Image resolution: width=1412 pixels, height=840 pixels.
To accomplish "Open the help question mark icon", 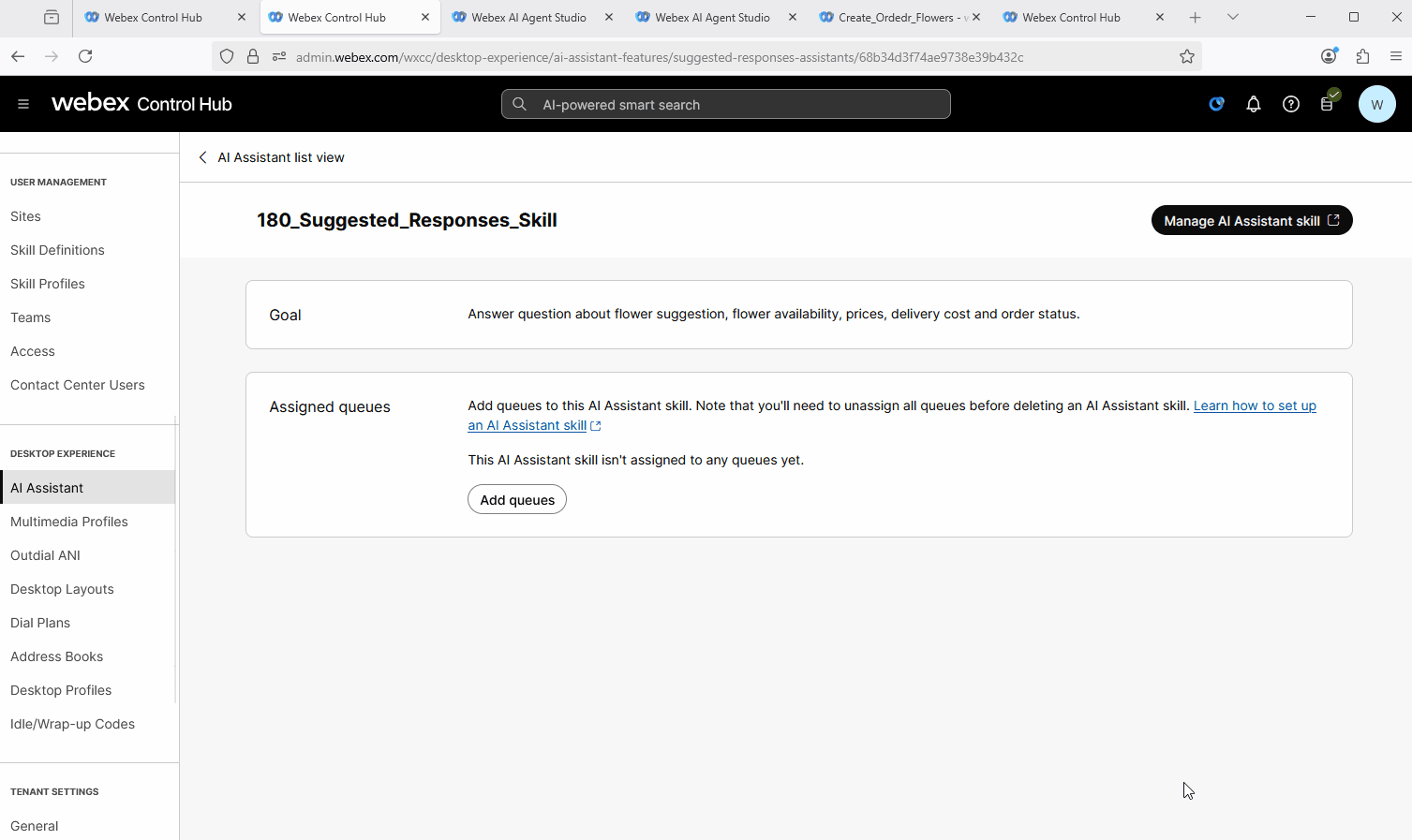I will (x=1290, y=104).
